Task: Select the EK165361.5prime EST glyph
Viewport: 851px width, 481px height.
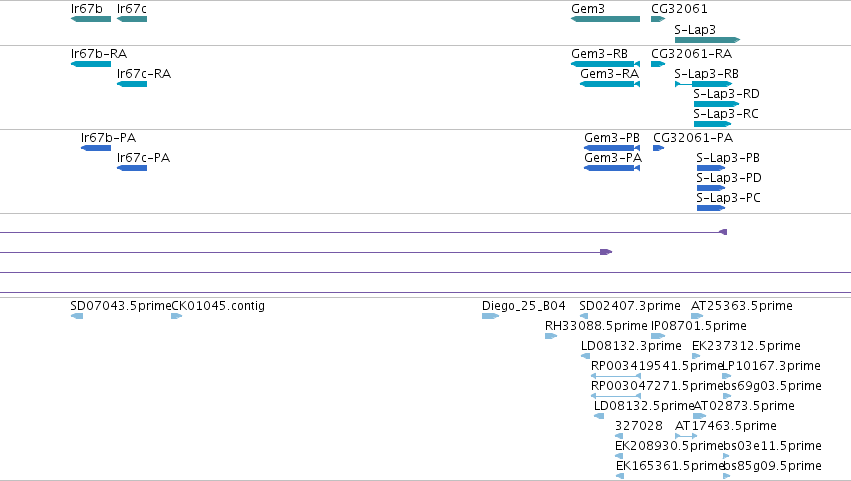Action: pos(620,476)
